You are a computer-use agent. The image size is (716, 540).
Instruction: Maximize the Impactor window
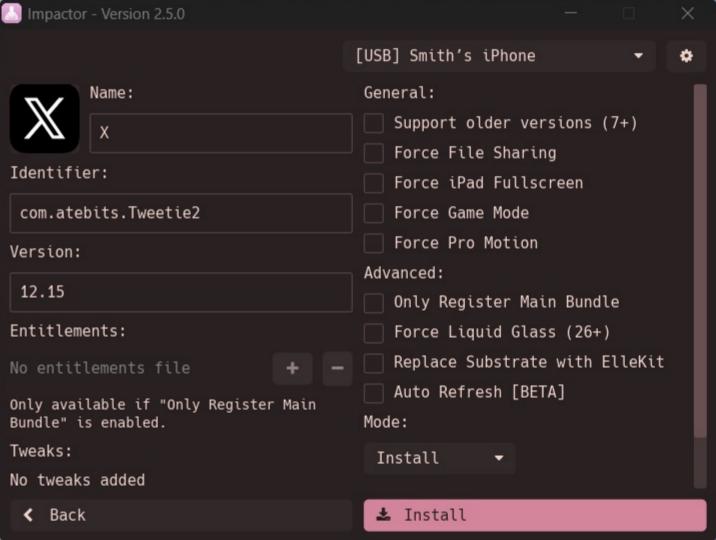pos(629,13)
